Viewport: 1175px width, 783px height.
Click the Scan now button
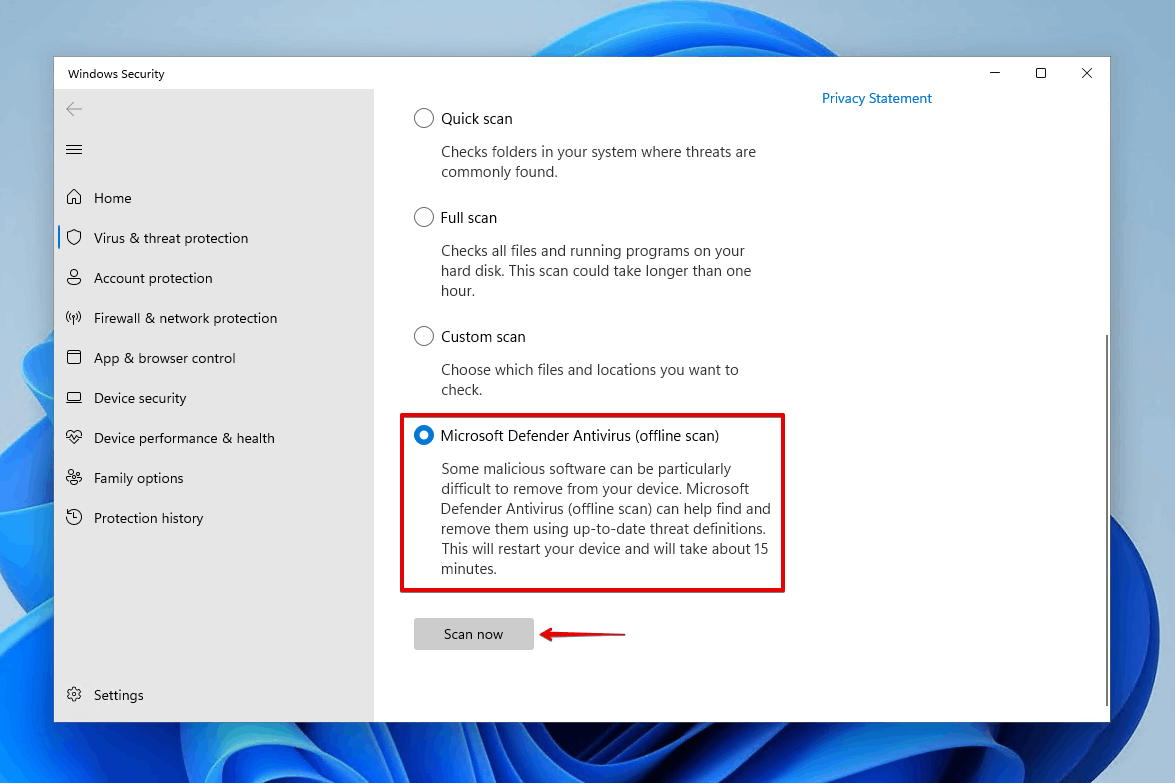474,634
